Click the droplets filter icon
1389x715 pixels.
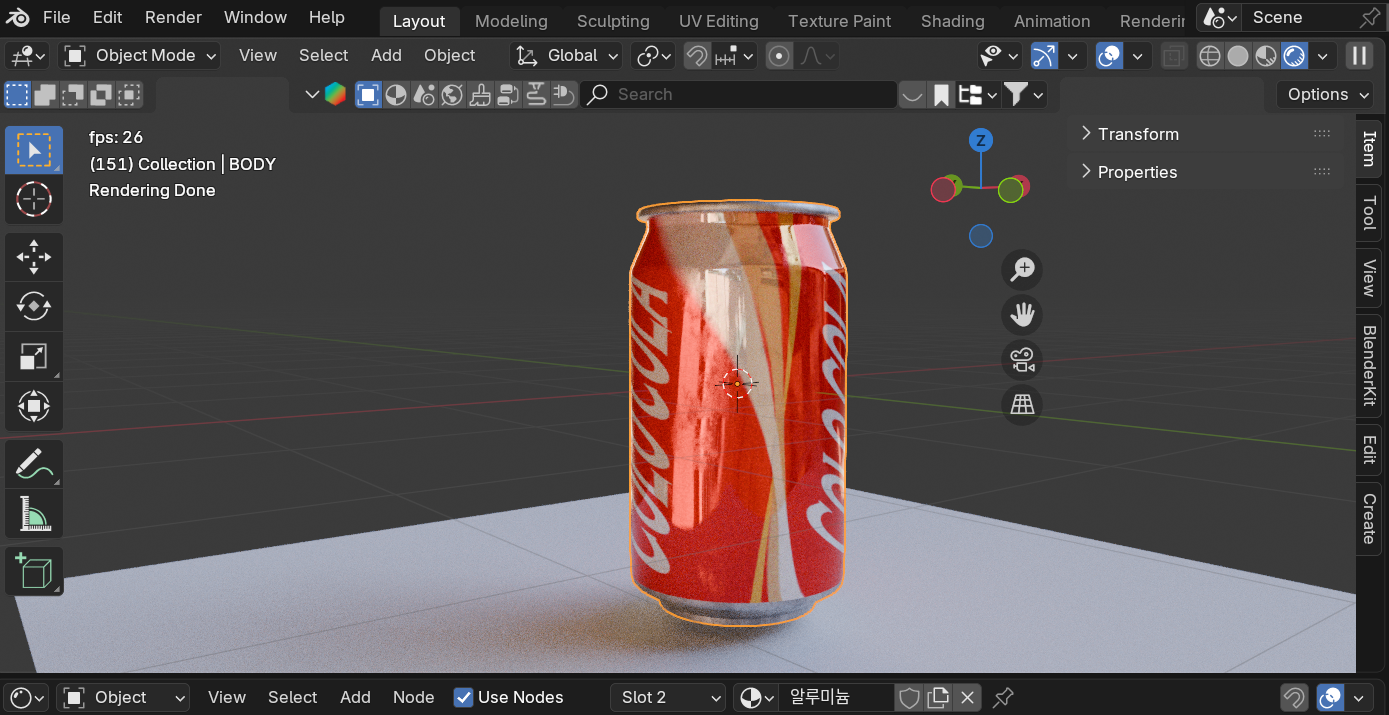pos(424,95)
